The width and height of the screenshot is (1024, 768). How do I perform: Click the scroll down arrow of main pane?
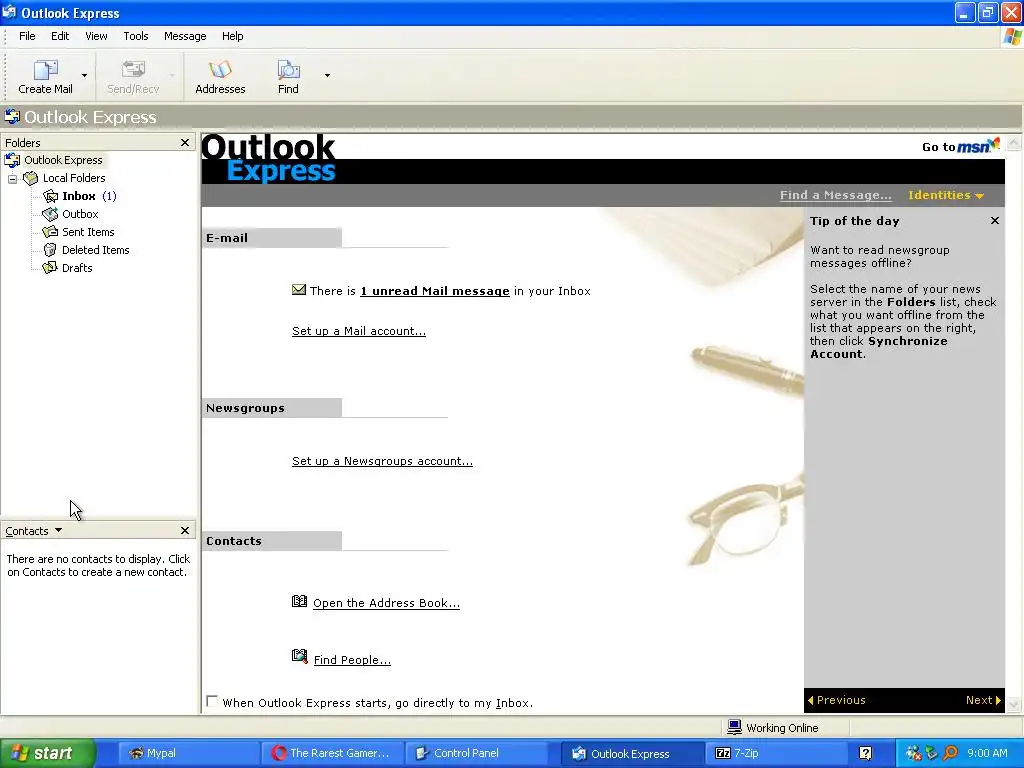click(x=1014, y=704)
